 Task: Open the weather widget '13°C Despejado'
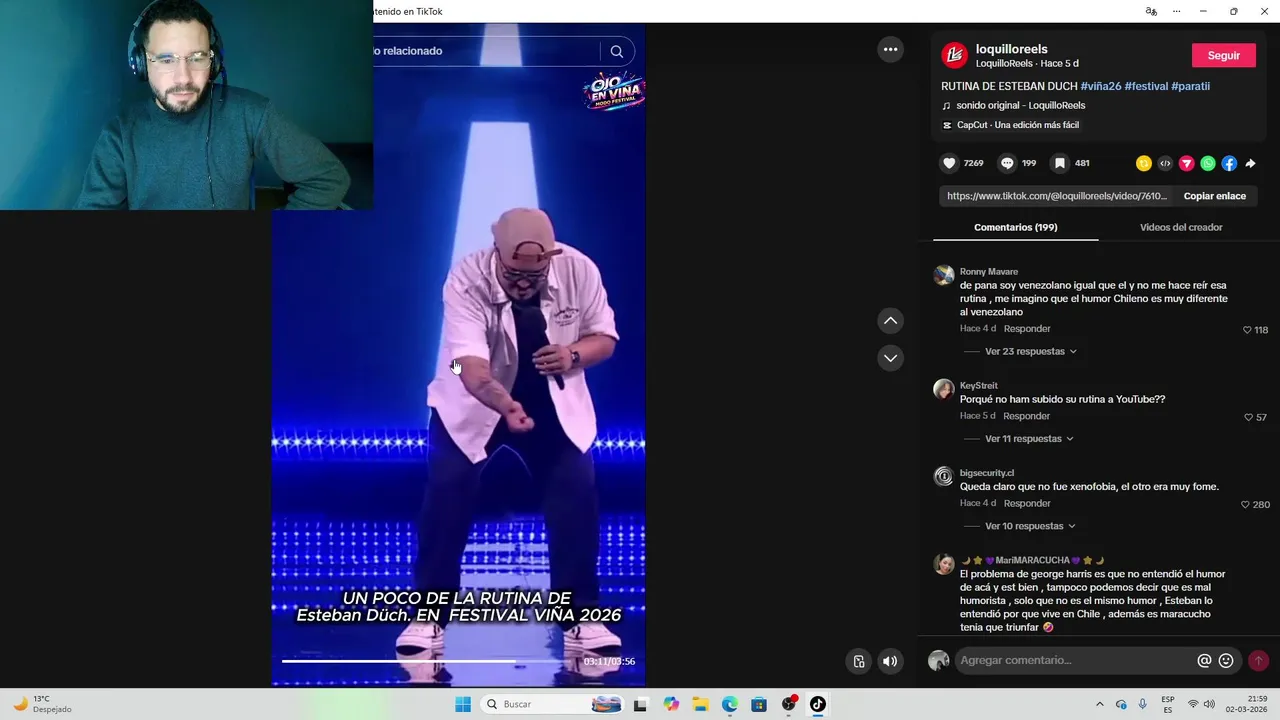click(x=42, y=704)
